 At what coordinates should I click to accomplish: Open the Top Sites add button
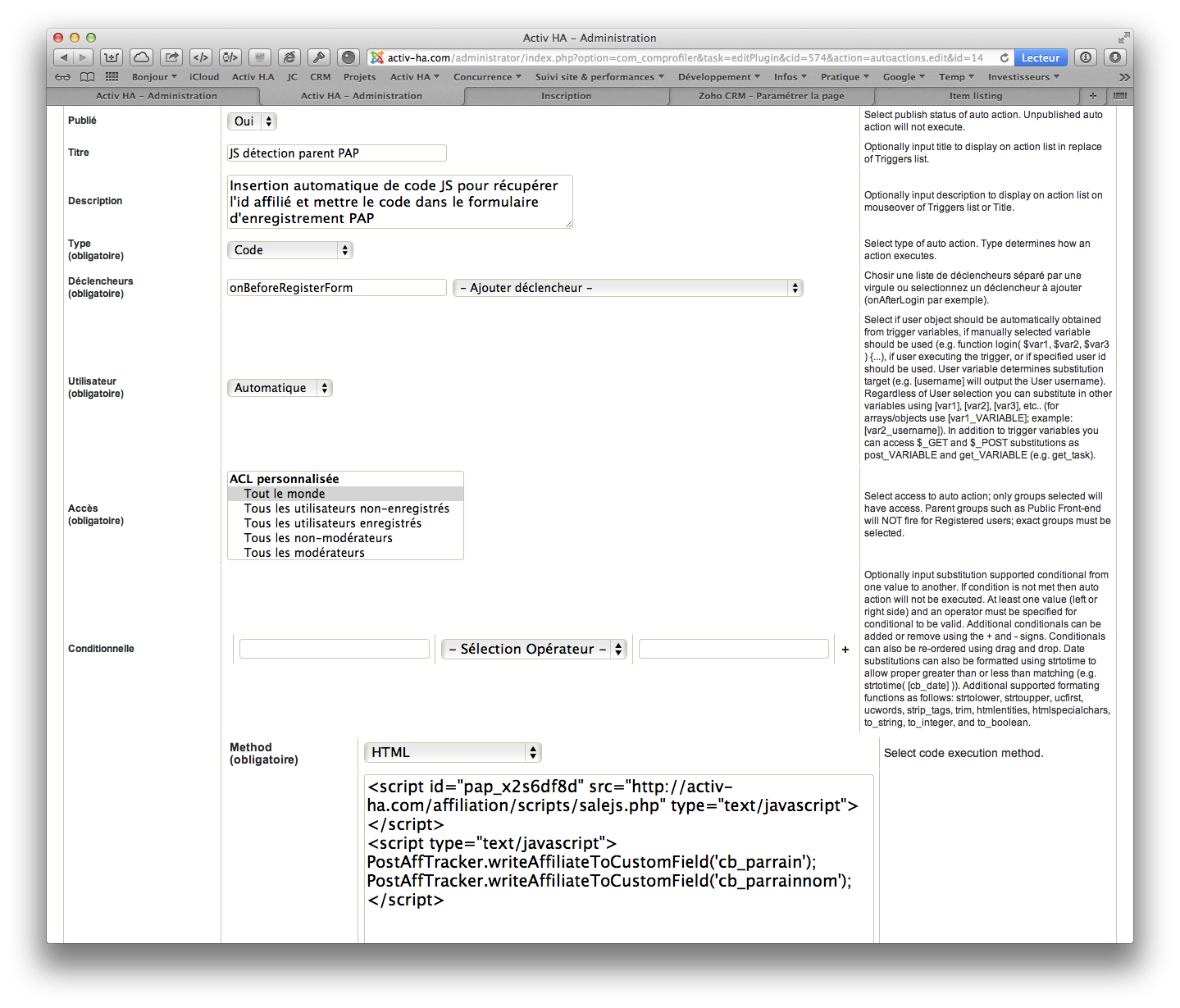click(x=112, y=57)
